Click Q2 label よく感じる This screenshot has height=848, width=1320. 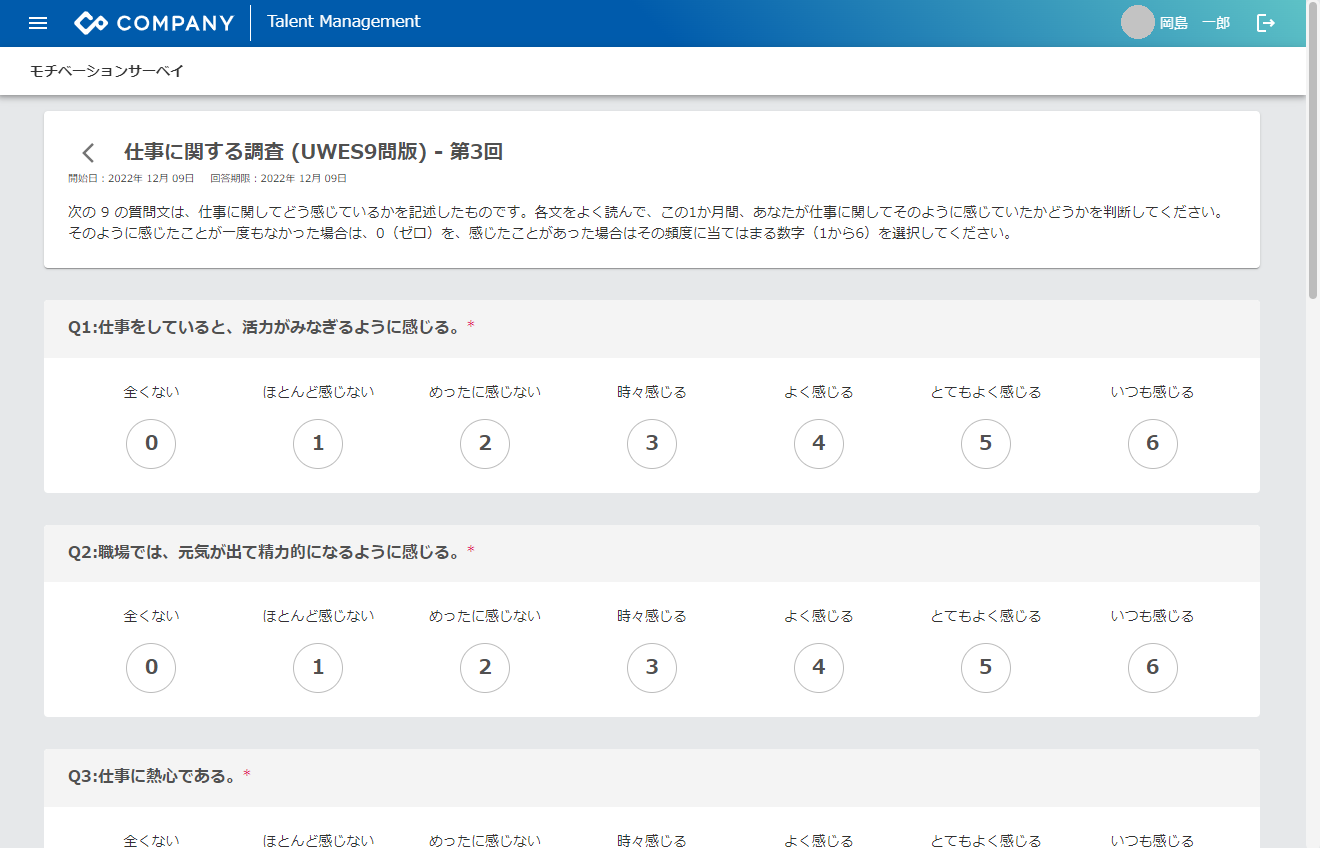click(819, 616)
